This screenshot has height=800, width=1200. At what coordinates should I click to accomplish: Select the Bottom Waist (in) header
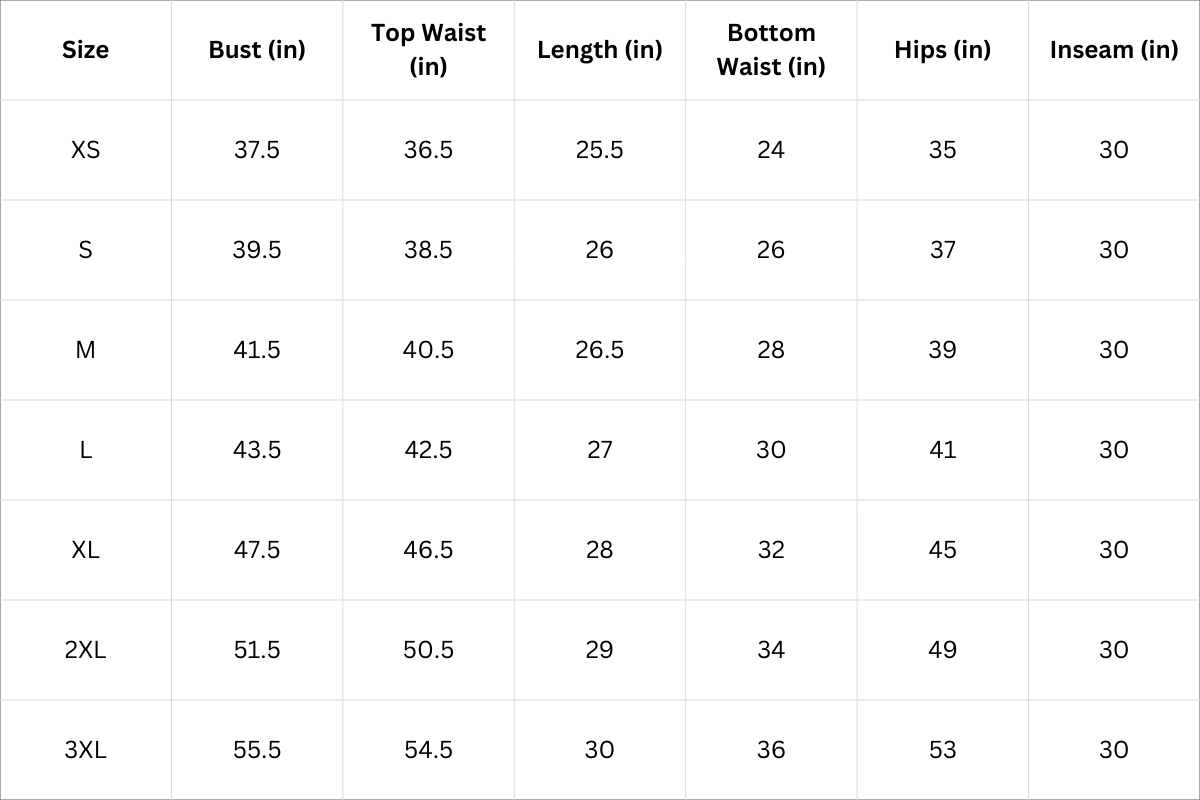tap(771, 49)
